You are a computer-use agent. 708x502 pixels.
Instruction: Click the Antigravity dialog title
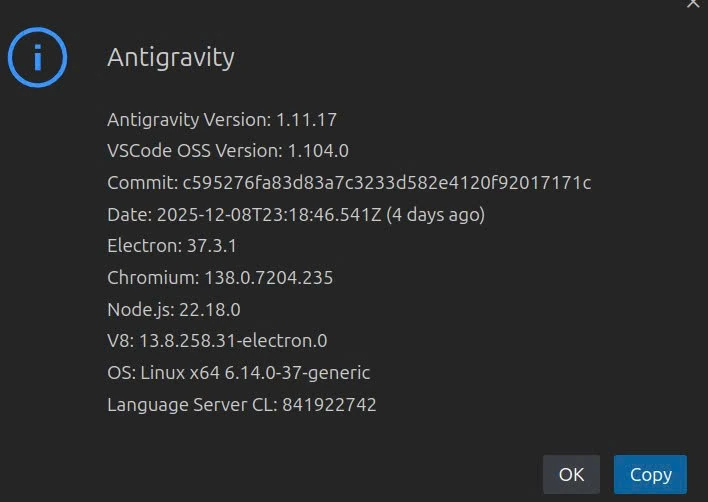pos(171,57)
